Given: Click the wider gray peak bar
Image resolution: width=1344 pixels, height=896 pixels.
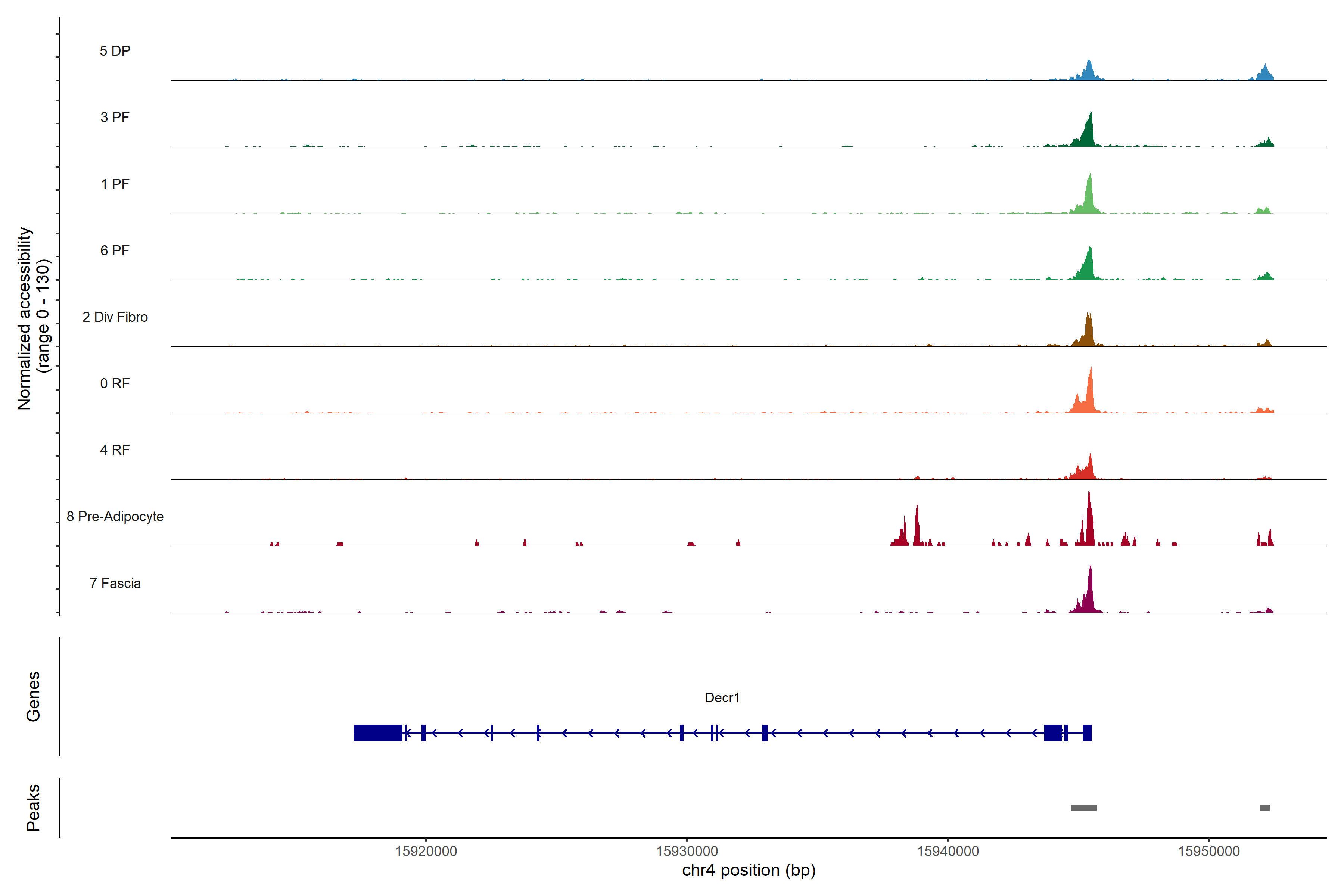Looking at the screenshot, I should click(x=1083, y=808).
